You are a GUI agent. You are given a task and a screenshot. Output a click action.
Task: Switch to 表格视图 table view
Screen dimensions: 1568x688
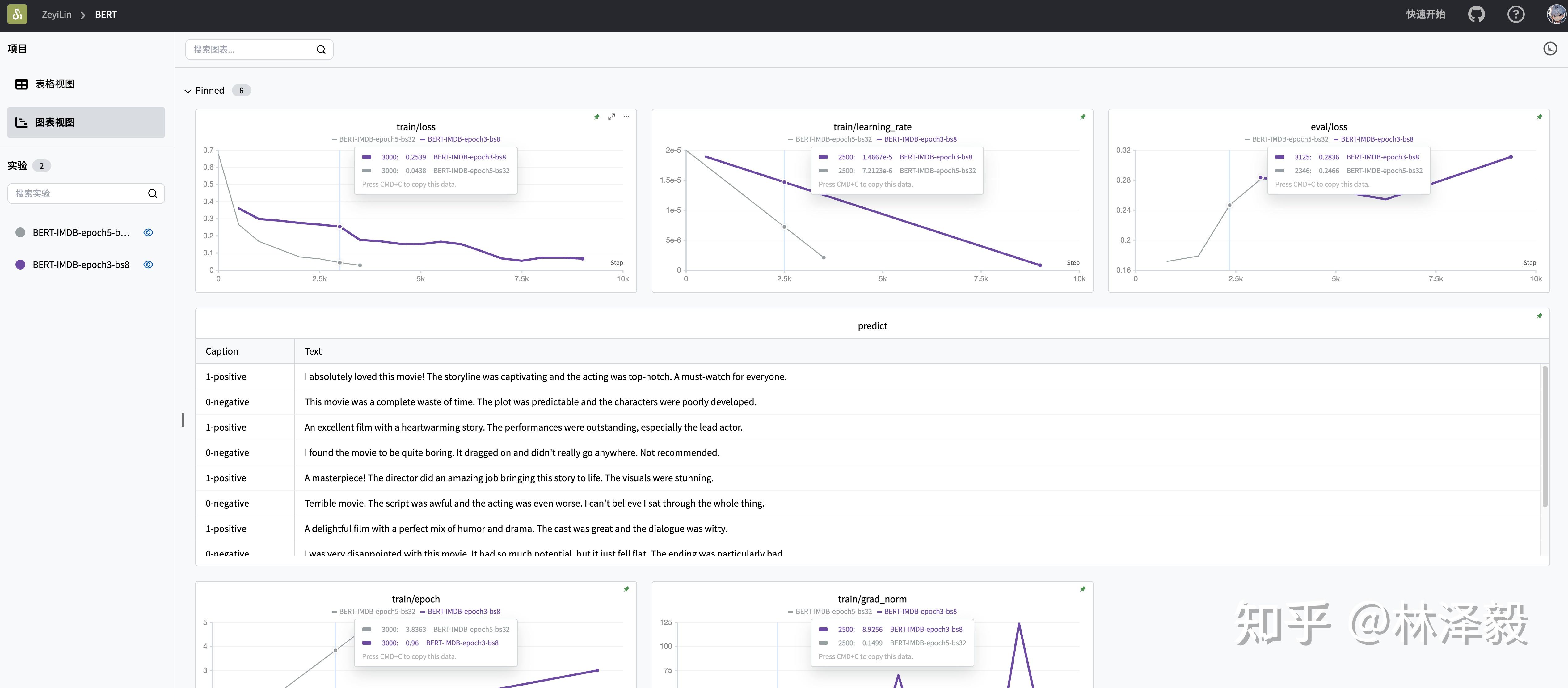[55, 84]
